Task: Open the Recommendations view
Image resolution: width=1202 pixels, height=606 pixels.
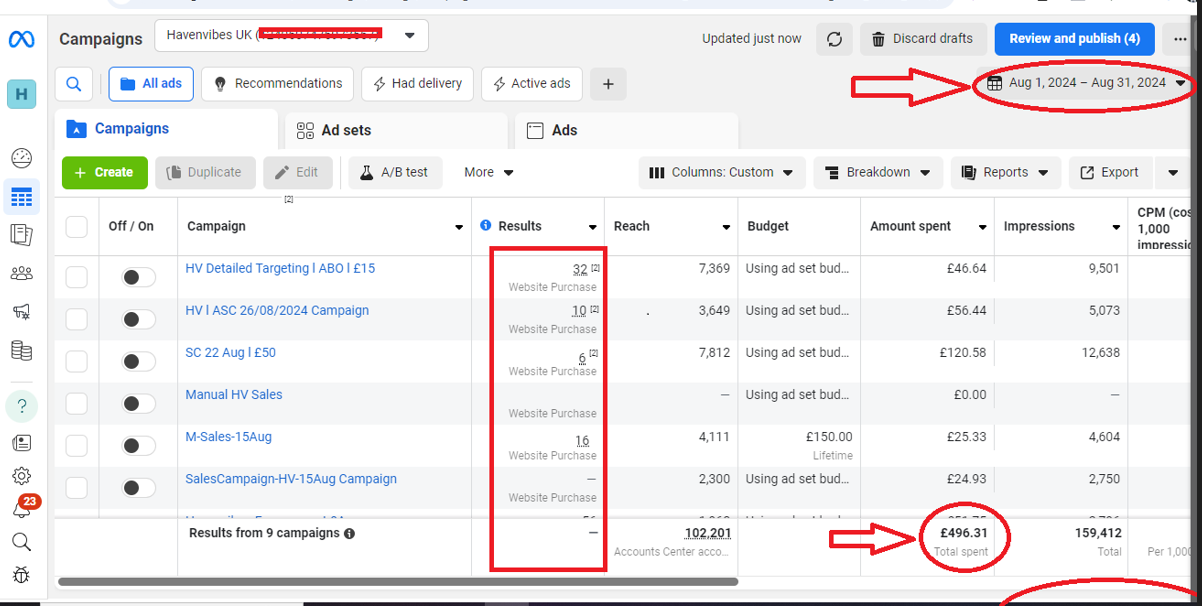Action: 277,84
